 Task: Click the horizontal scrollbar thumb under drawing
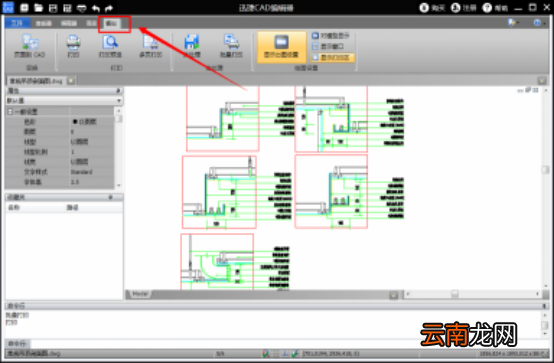(455, 294)
